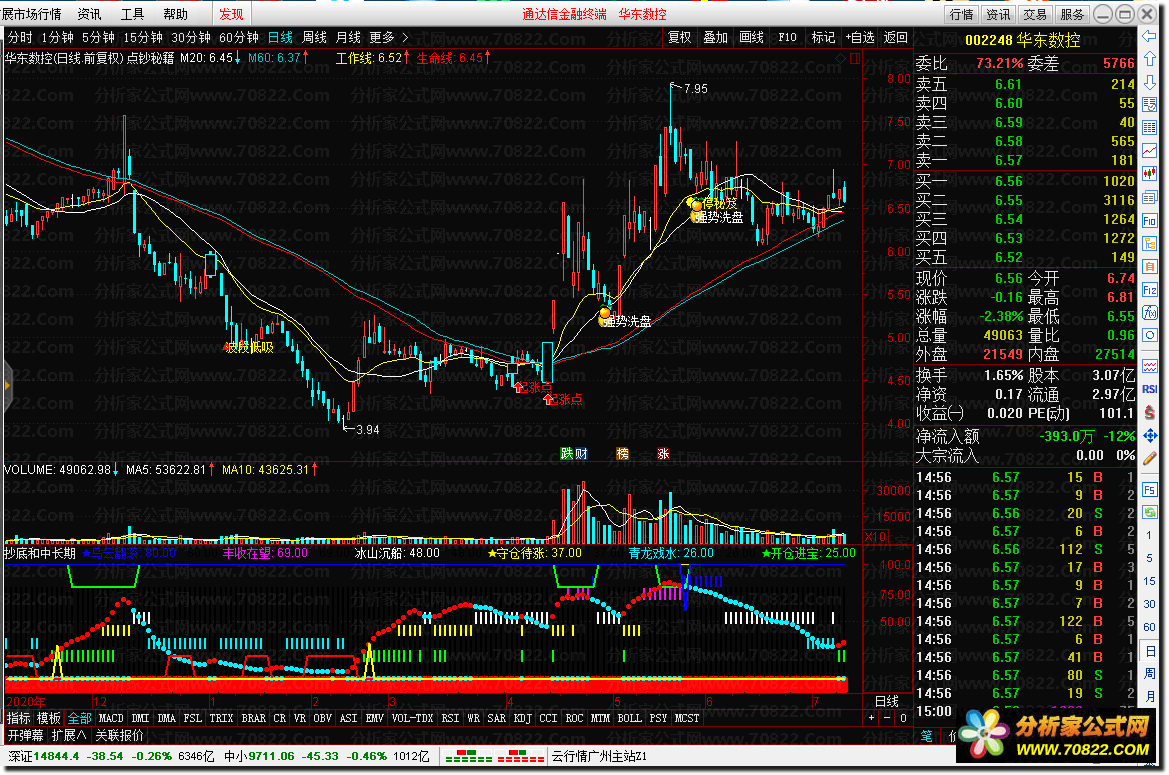Image resolution: width=1169 pixels, height=775 pixels.
Task: Open the intraday line chart icon
Action: click(x=1149, y=151)
